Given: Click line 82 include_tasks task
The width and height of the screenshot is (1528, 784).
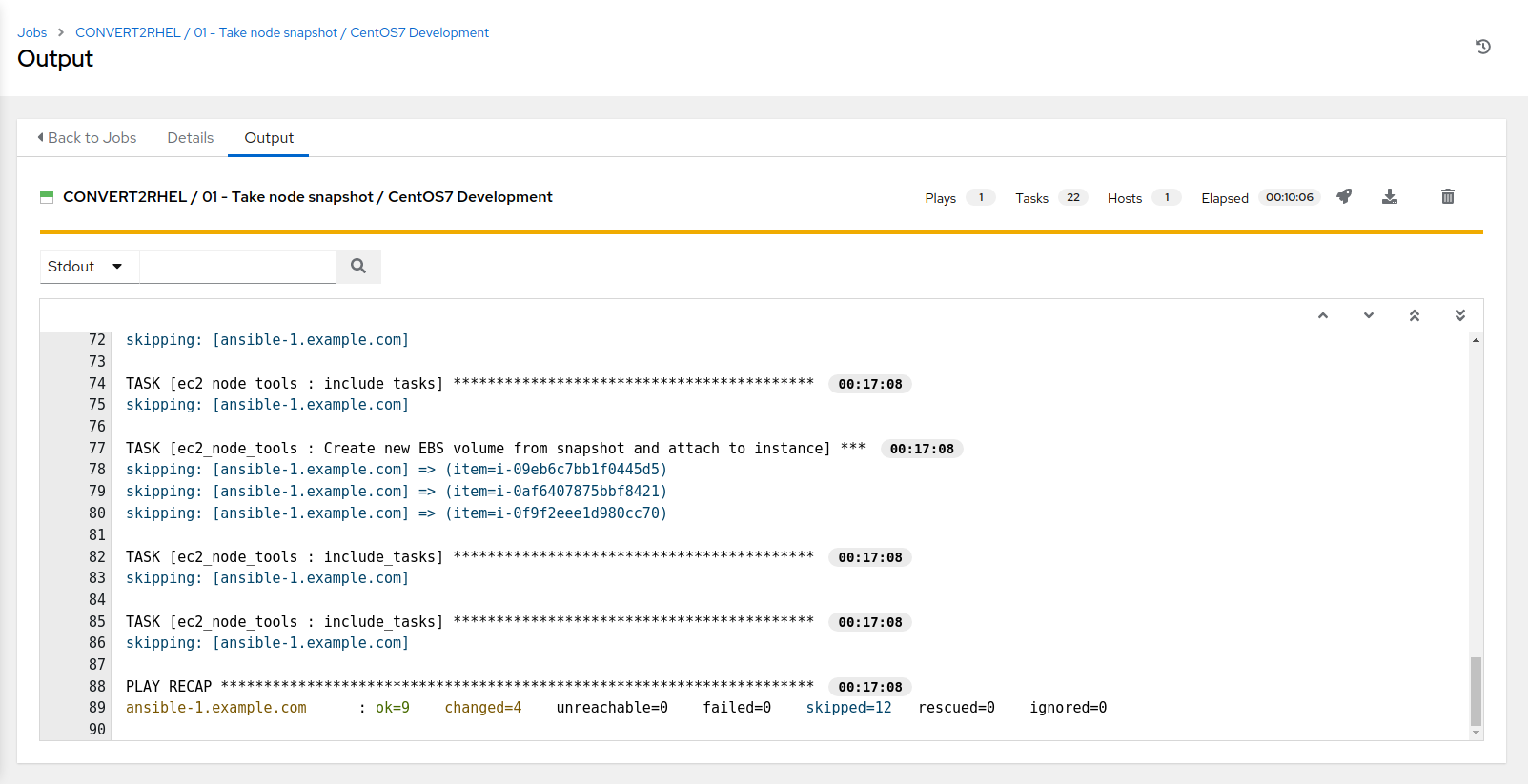Looking at the screenshot, I should (x=470, y=557).
